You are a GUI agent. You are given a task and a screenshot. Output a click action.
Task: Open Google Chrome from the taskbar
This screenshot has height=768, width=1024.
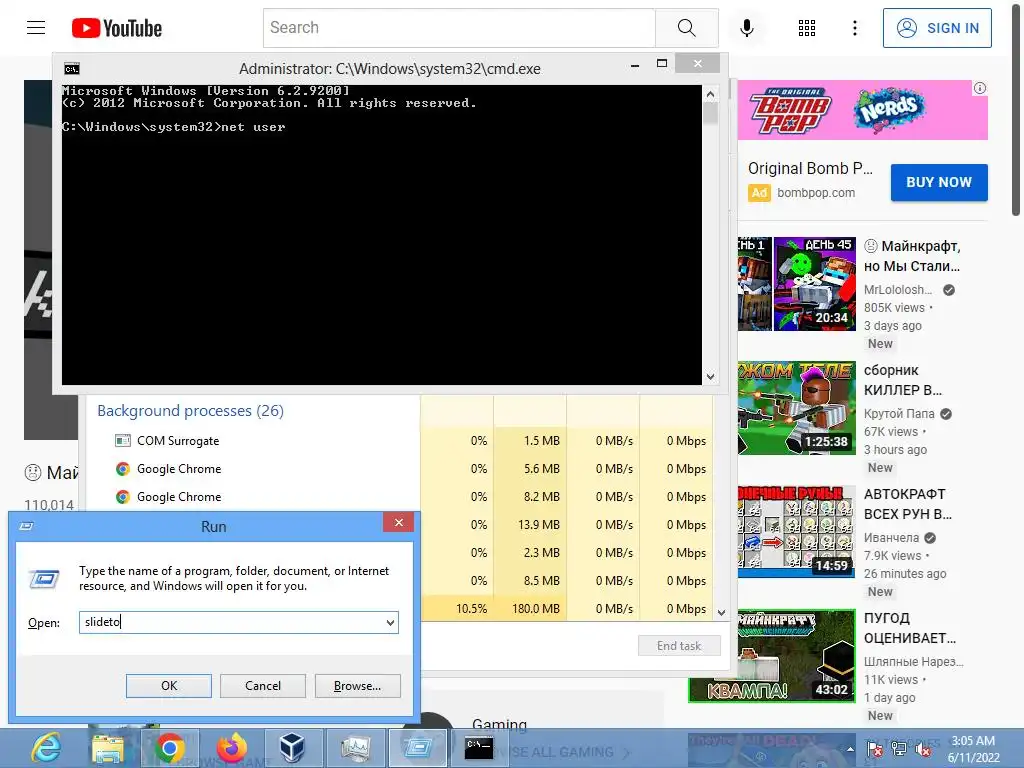(x=169, y=748)
